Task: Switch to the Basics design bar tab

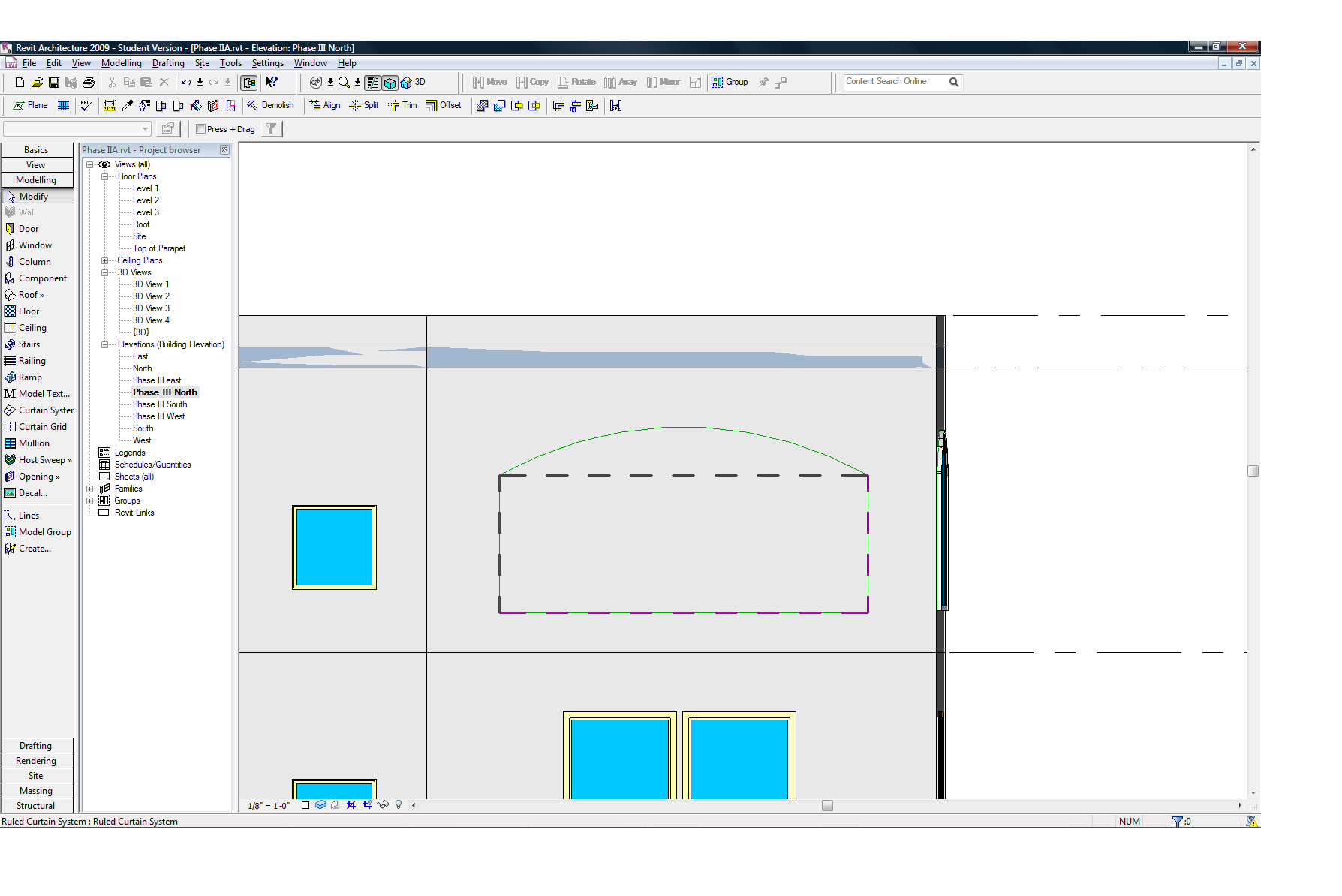Action: [x=36, y=150]
